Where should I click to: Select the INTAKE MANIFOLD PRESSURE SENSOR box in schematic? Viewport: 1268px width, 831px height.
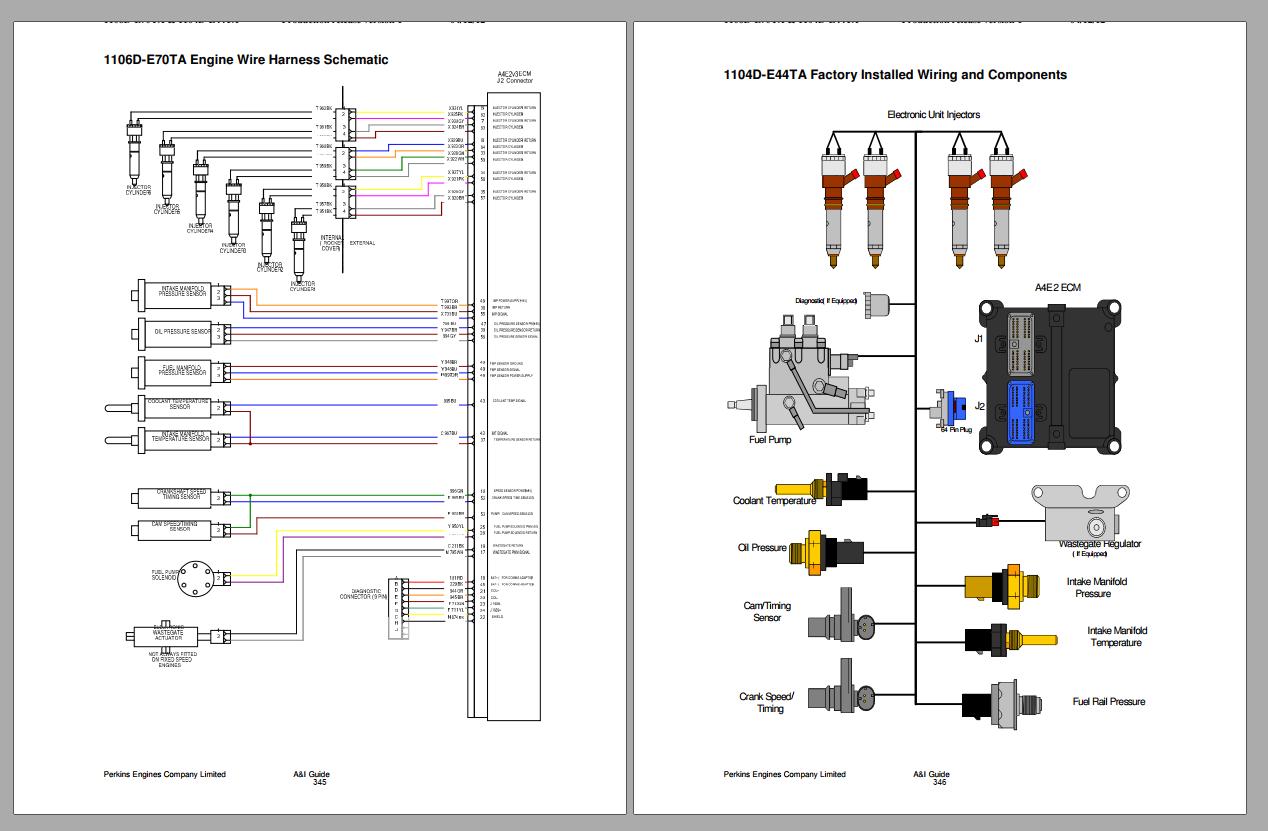click(x=178, y=295)
